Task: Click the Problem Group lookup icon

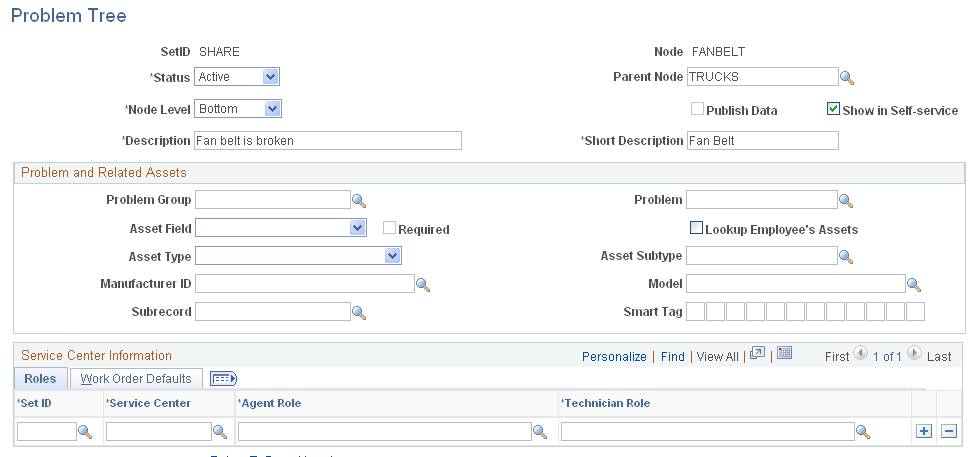Action: tap(359, 200)
